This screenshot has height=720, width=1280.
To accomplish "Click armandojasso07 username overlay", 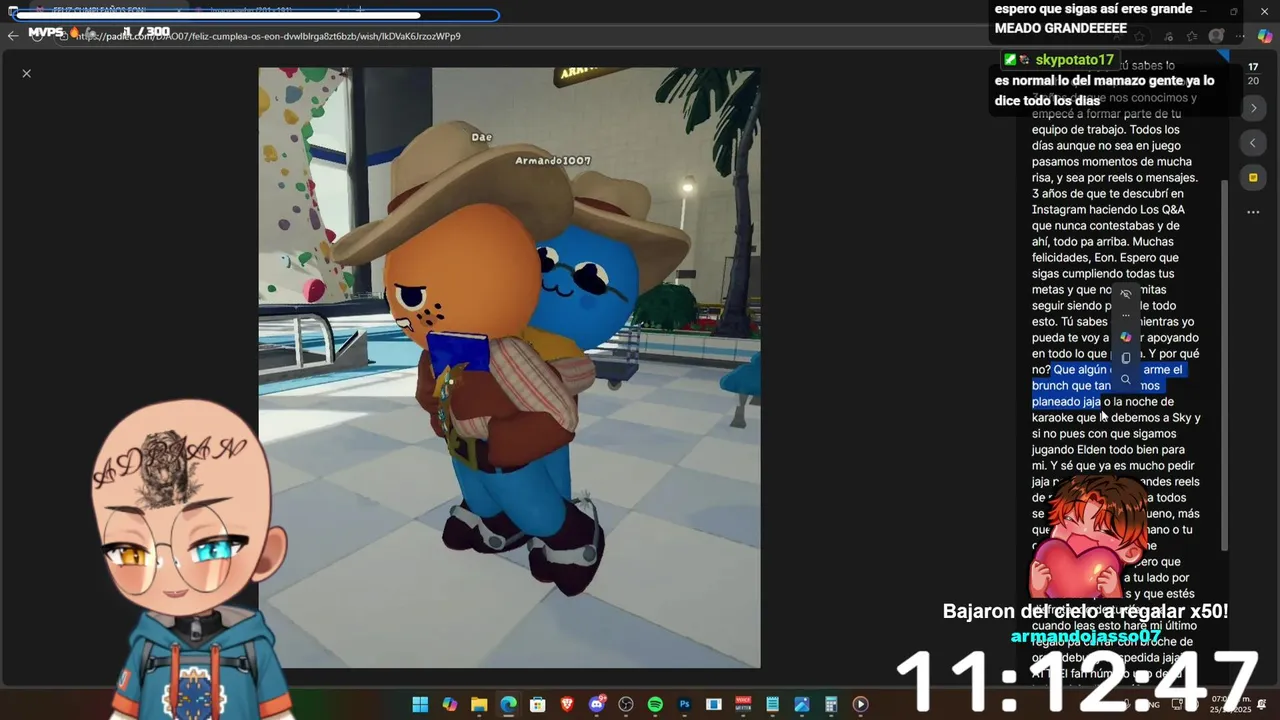I will point(1085,636).
